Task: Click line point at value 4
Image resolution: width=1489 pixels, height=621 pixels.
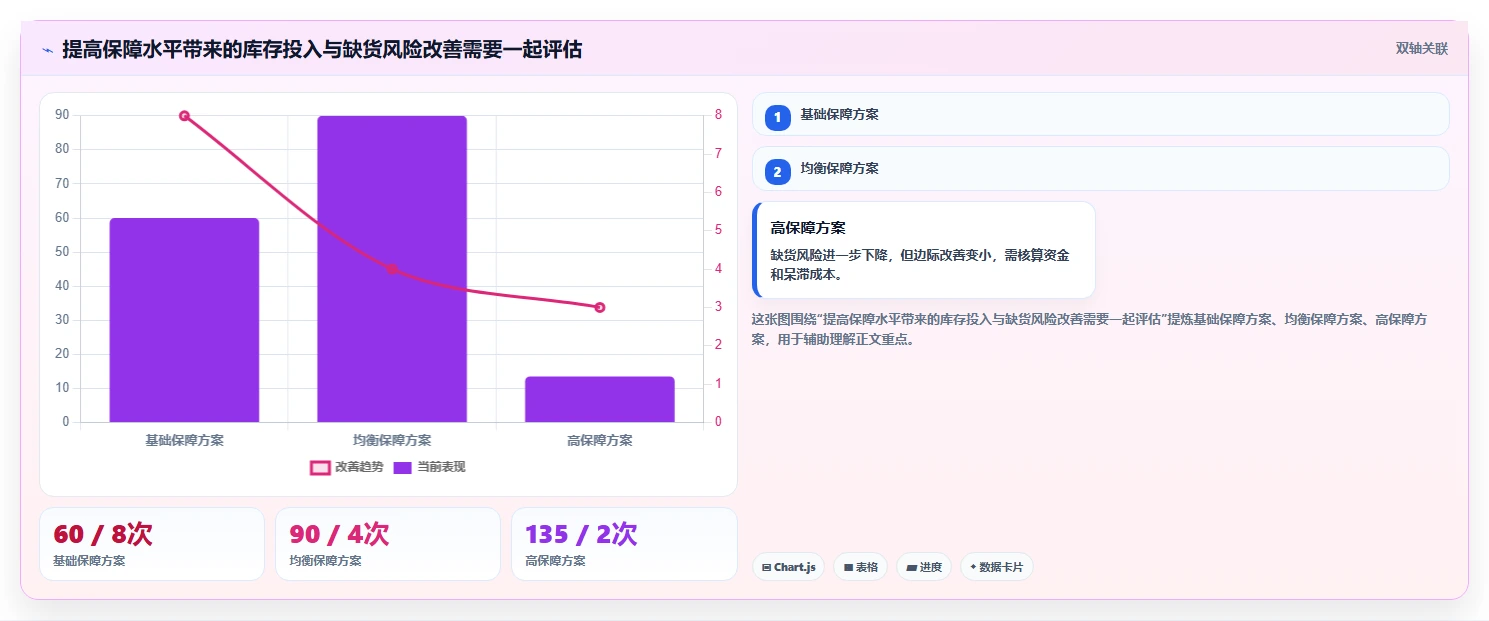Action: click(x=392, y=269)
